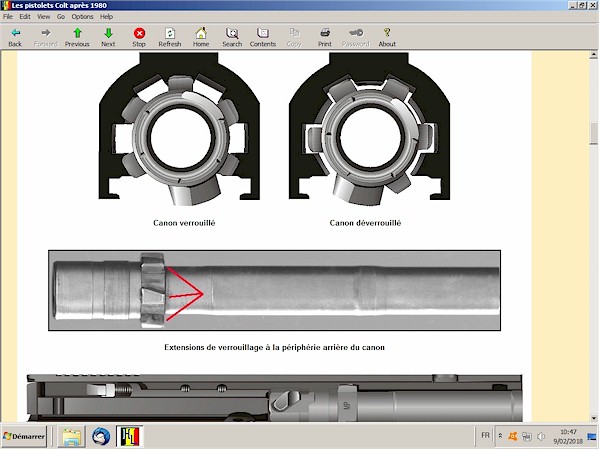600x450 pixels.
Task: Open the Go menu
Action: click(61, 17)
